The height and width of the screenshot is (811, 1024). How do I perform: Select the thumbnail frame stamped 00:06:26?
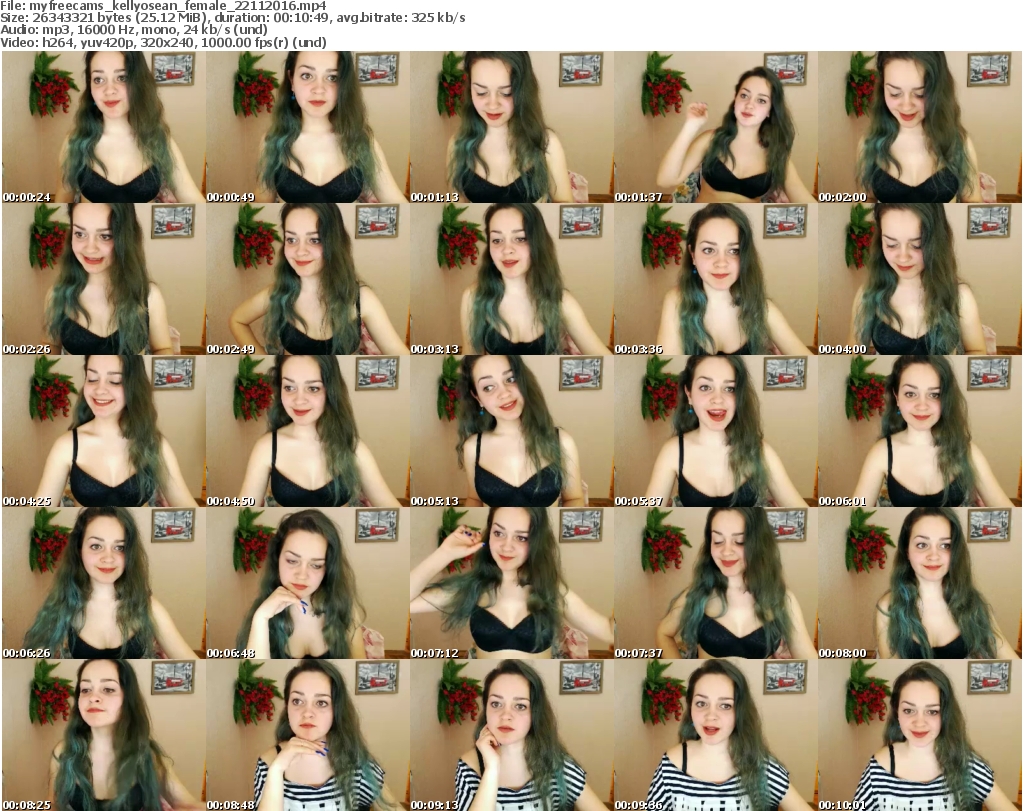[104, 583]
